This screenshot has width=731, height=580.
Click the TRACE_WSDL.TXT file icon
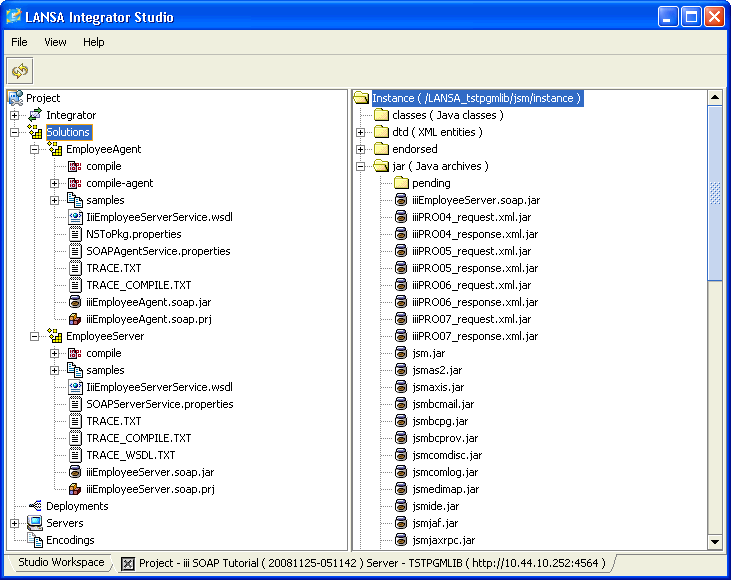click(x=75, y=455)
